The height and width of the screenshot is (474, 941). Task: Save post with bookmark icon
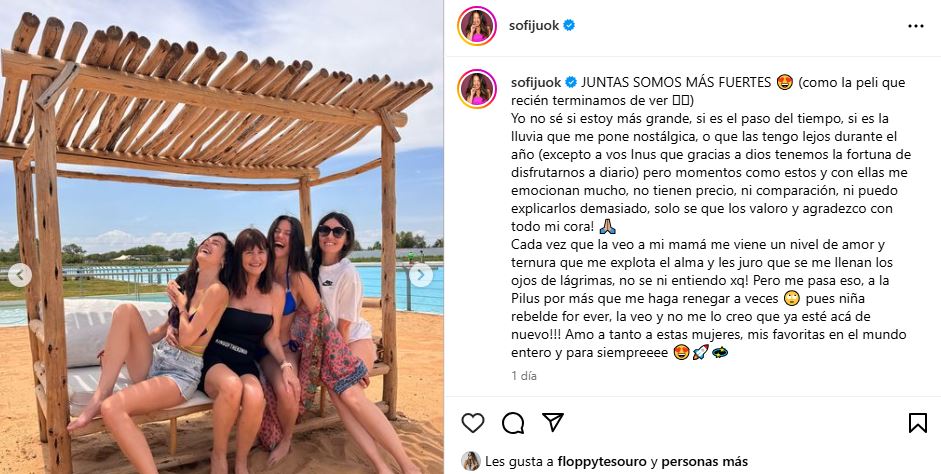point(918,423)
